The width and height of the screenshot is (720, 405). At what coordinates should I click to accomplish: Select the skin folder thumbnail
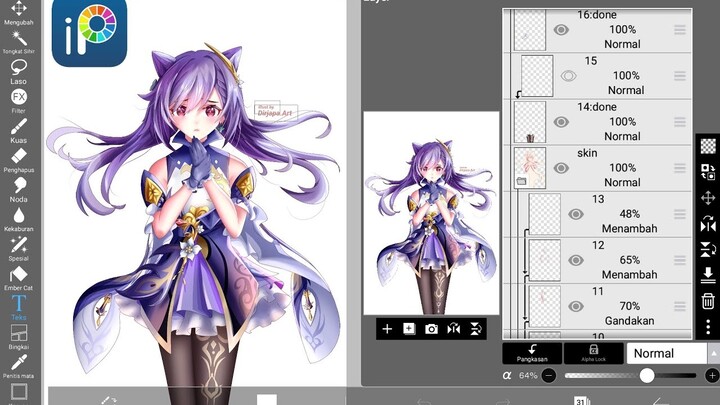click(529, 168)
